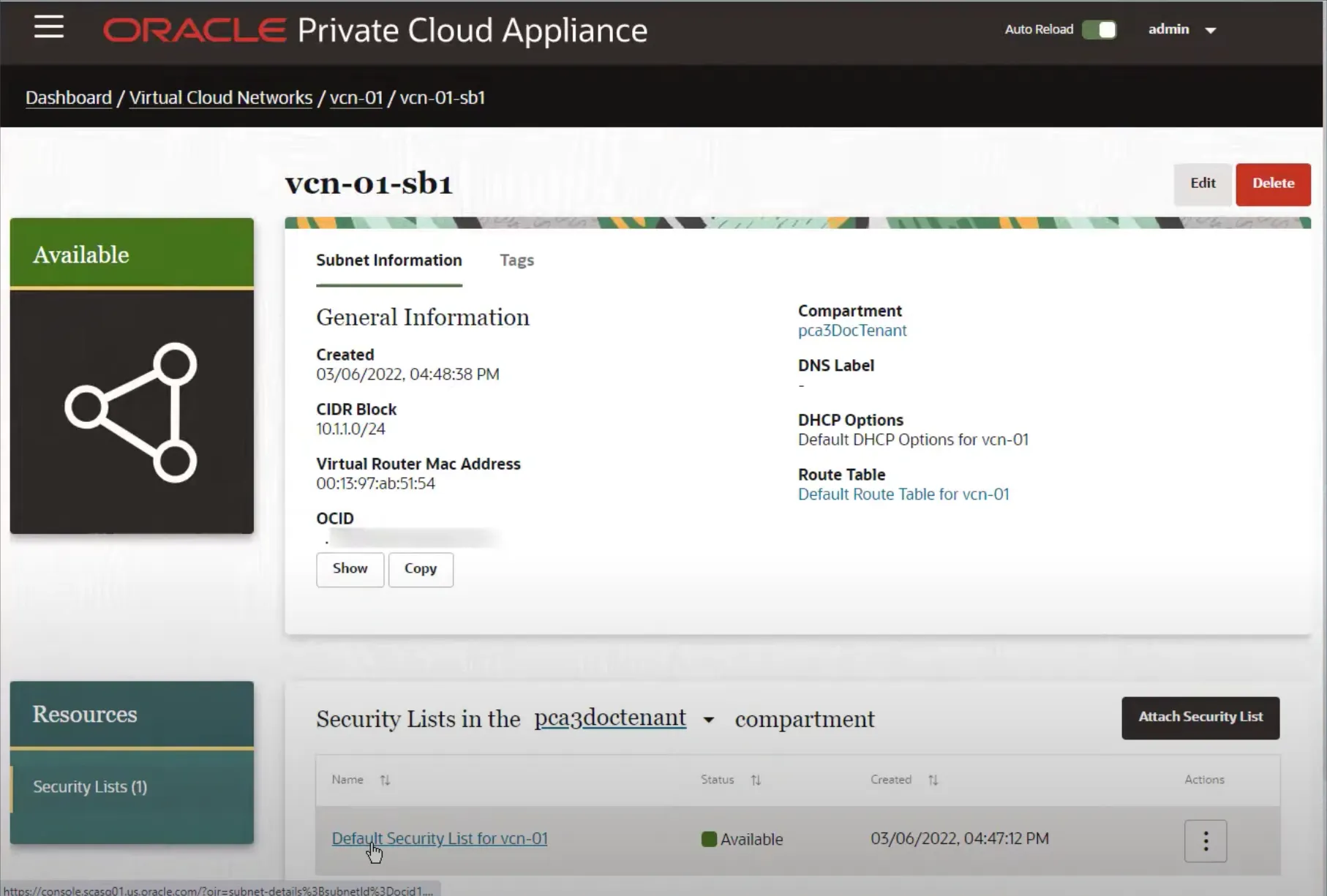Open the pca3DocTenant compartment link
Screen dimensions: 1327x896
(x=852, y=331)
